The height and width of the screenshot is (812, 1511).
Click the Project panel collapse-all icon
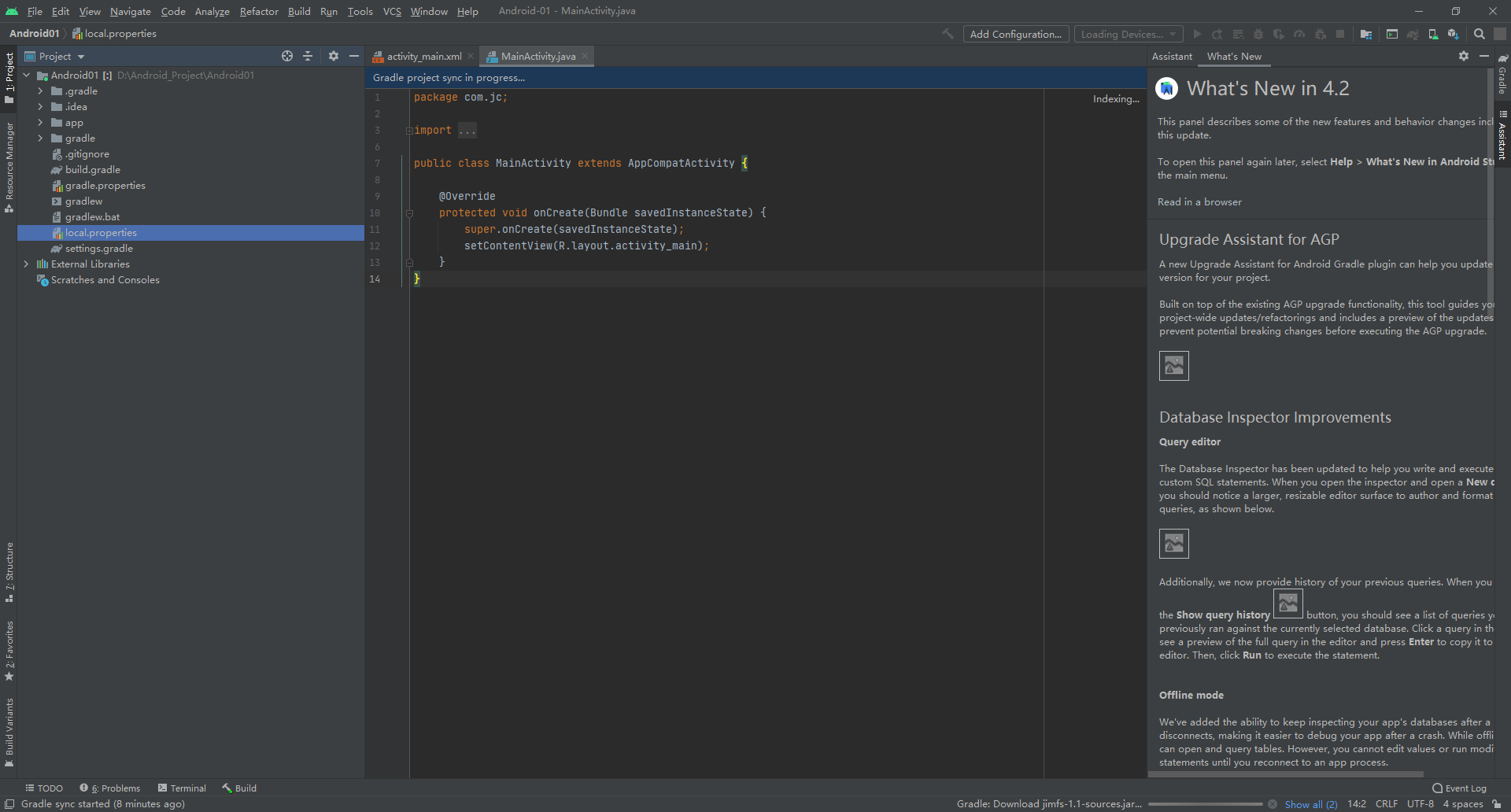(308, 56)
